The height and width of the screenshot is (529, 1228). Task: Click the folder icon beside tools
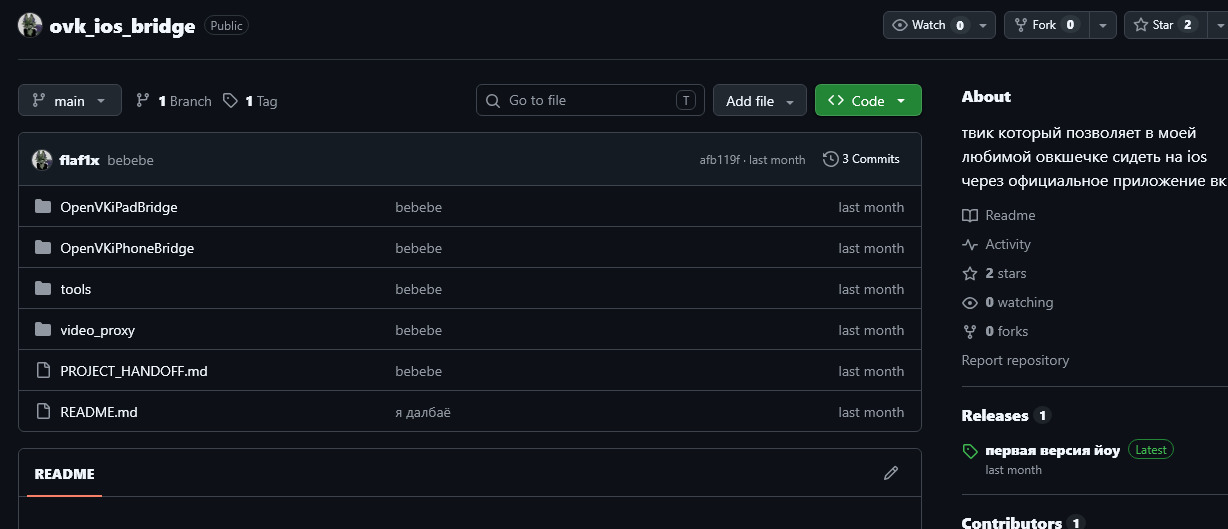tap(42, 289)
